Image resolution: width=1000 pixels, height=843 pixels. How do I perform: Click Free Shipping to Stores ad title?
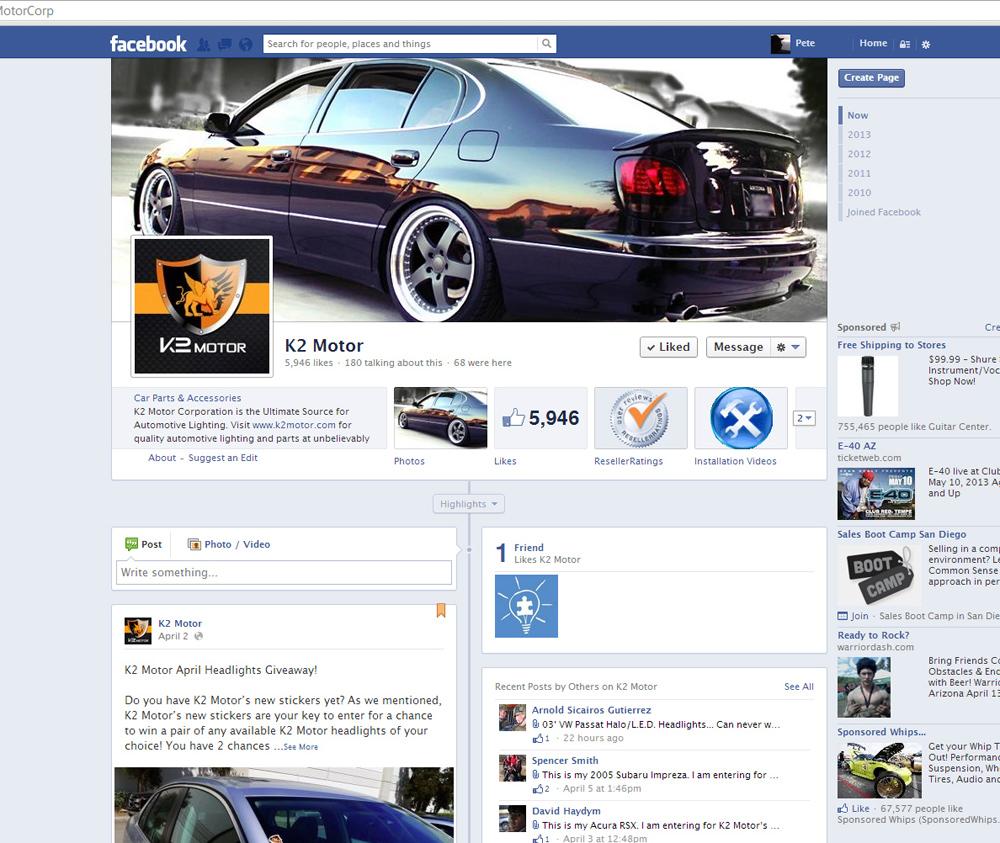point(891,345)
